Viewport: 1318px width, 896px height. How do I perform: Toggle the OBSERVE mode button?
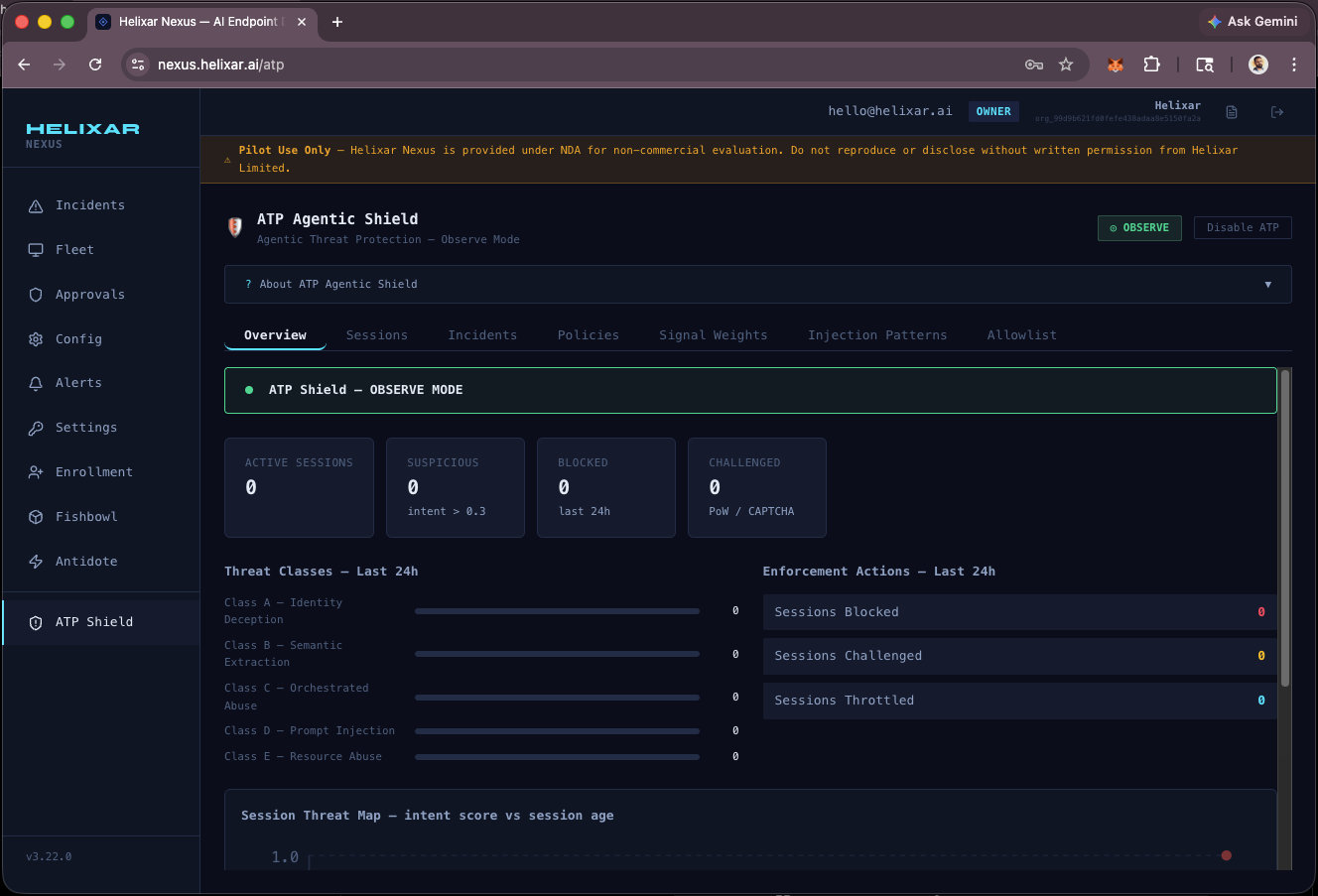point(1138,228)
